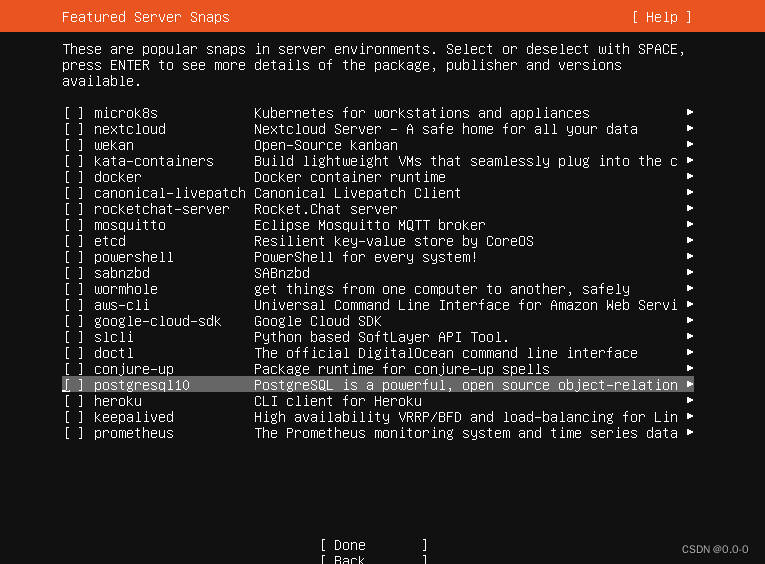Select 'PowerShell for every system!' description
Screen dimensions: 765x564
pos(365,257)
